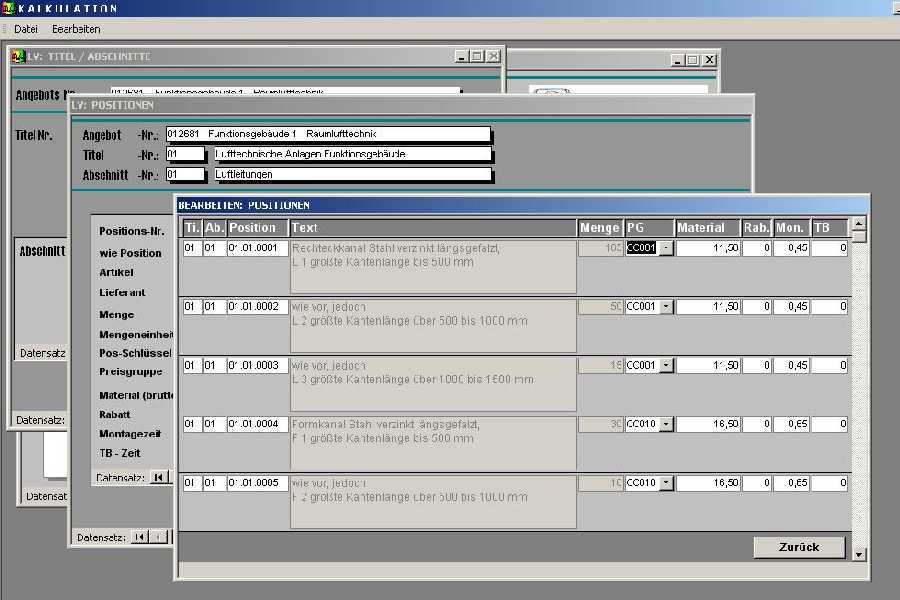Click scrollbar down arrow in positions list

click(x=859, y=552)
